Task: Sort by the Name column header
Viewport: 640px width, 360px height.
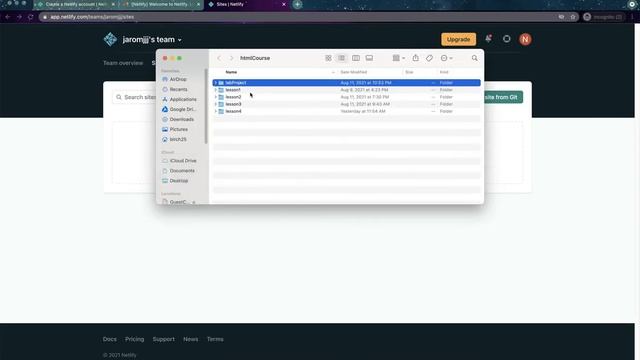Action: (x=231, y=72)
